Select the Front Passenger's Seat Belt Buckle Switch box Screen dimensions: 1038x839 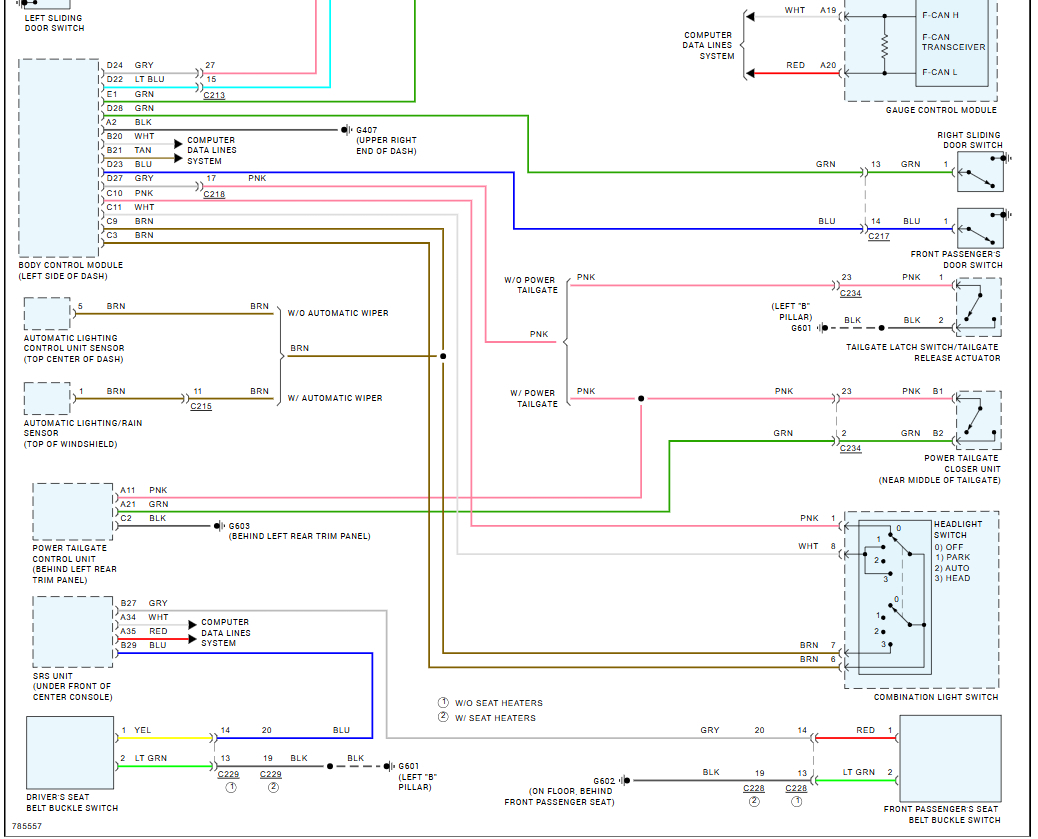pos(951,758)
